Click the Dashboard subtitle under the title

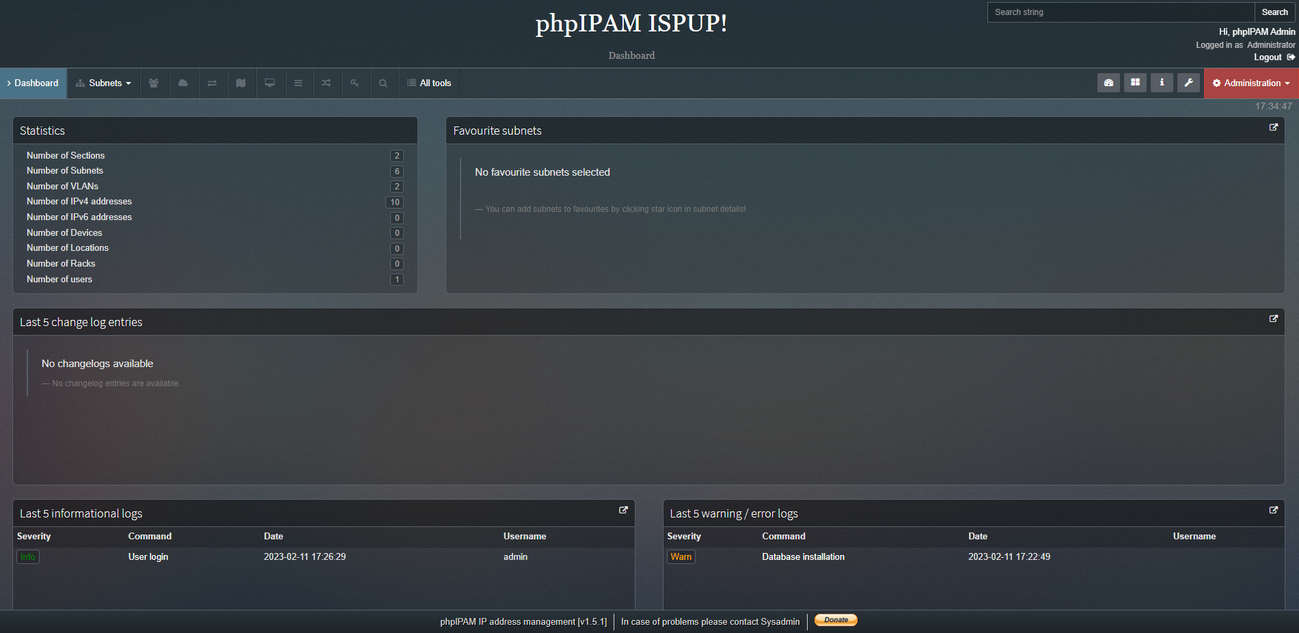click(x=632, y=55)
